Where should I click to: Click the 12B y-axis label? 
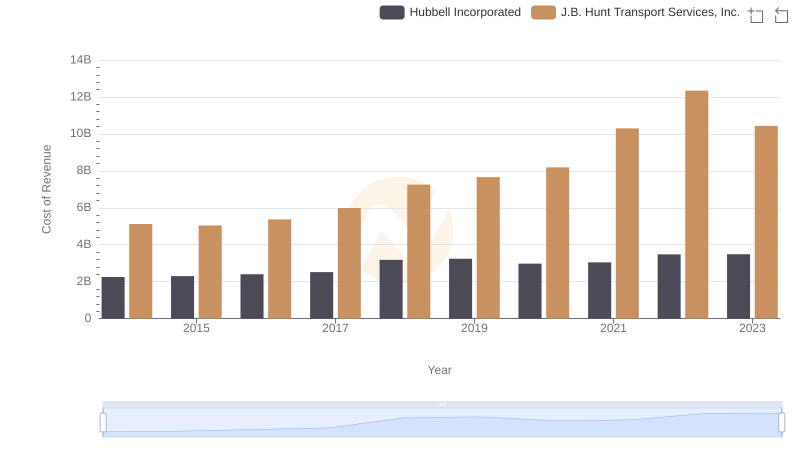pos(81,97)
